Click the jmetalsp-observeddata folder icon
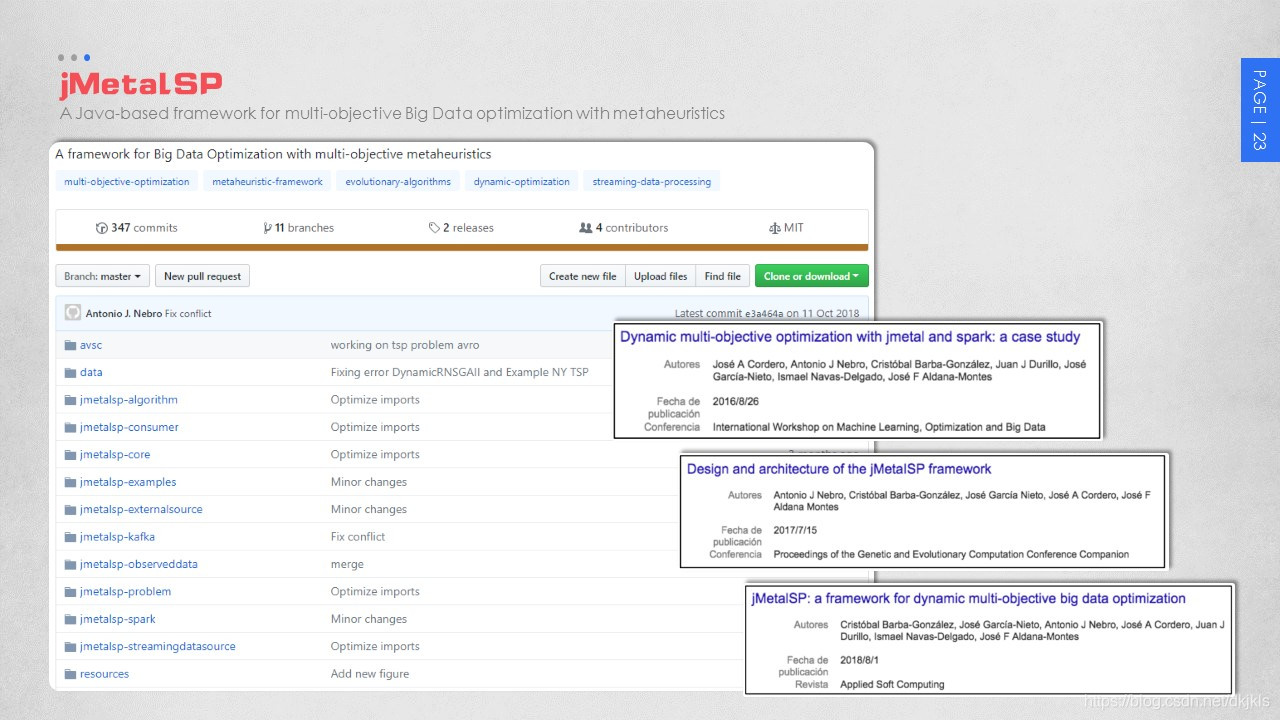 (70, 564)
